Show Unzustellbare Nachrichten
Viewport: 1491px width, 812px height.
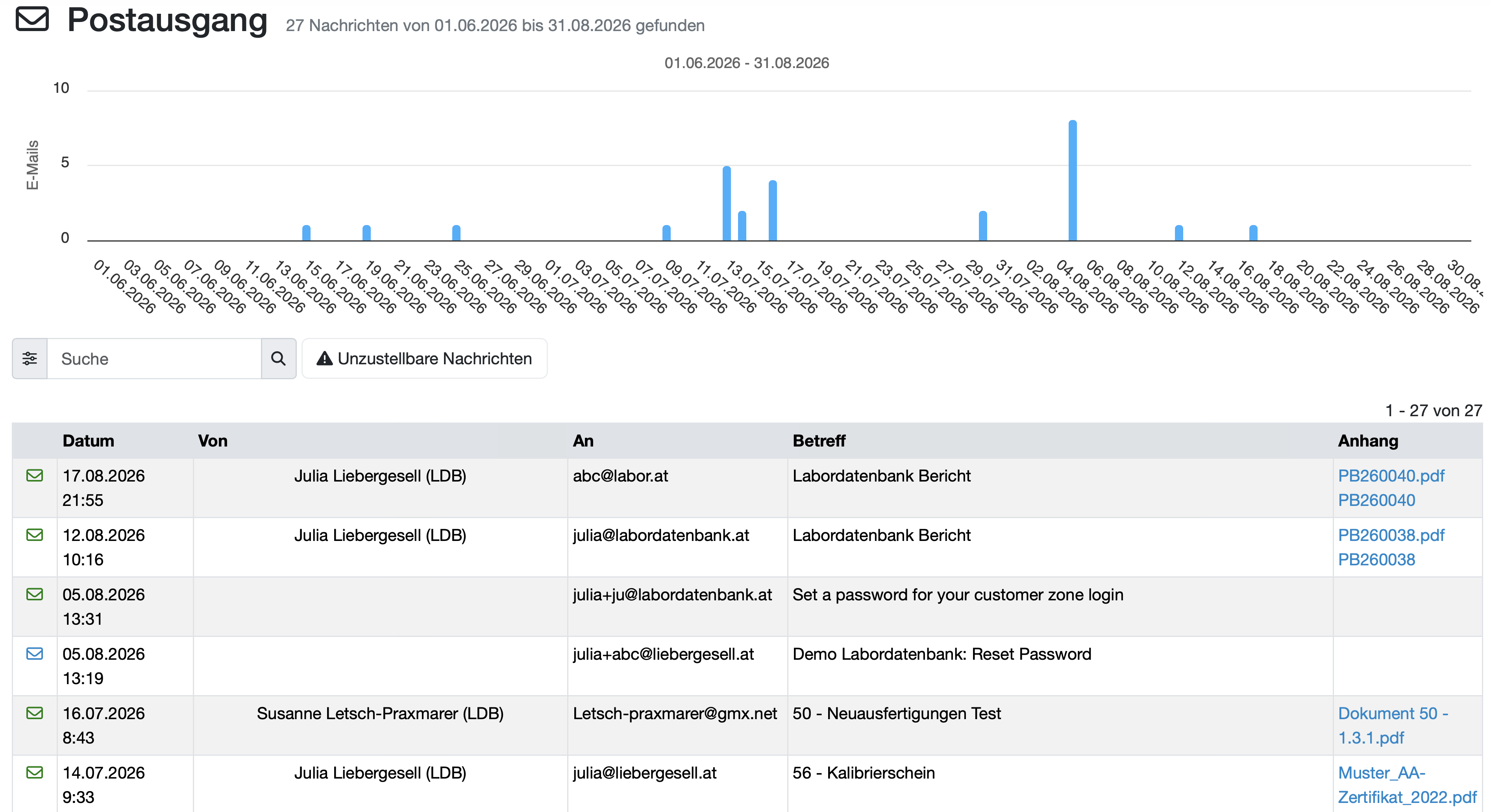(x=424, y=358)
